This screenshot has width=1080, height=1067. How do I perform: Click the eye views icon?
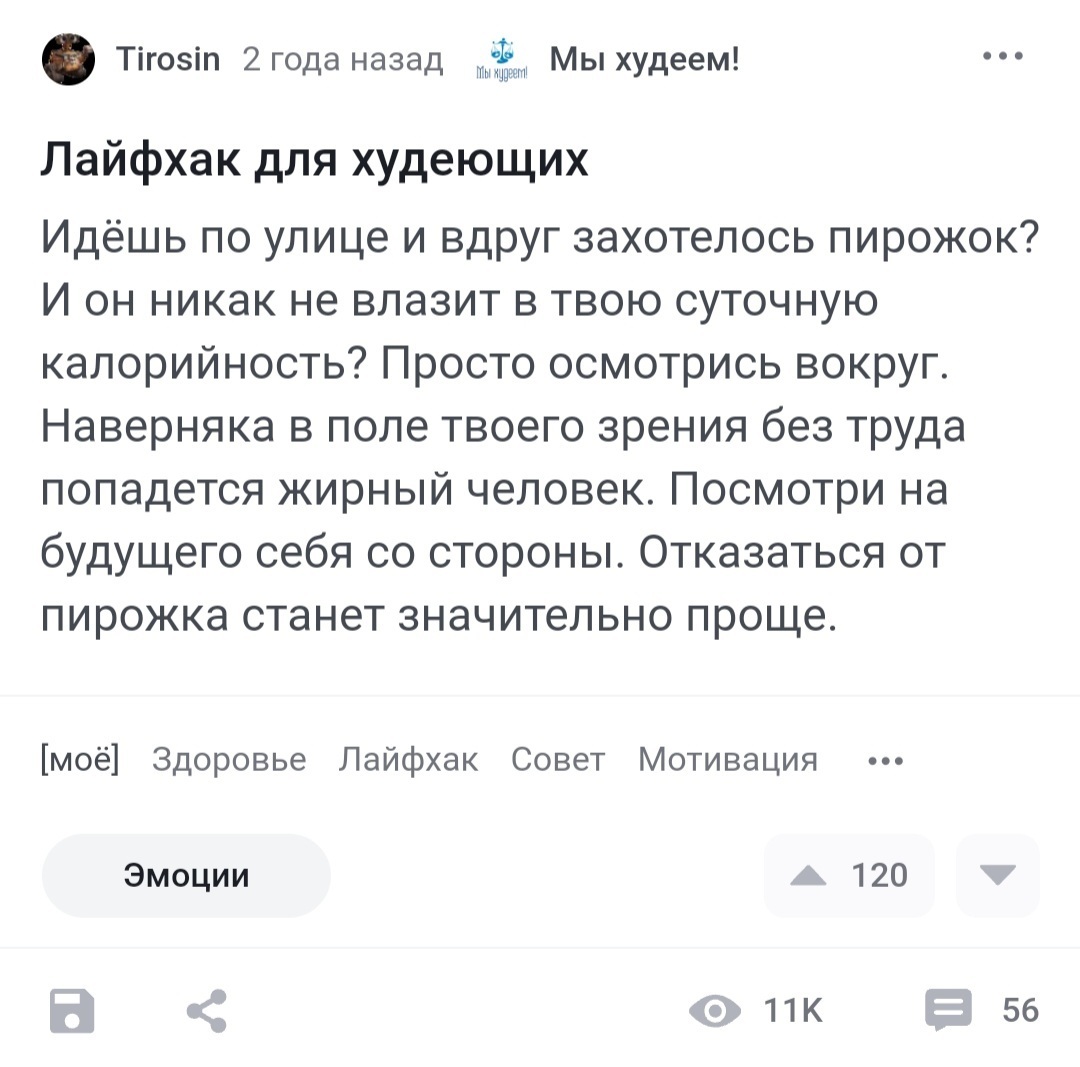coord(714,1011)
